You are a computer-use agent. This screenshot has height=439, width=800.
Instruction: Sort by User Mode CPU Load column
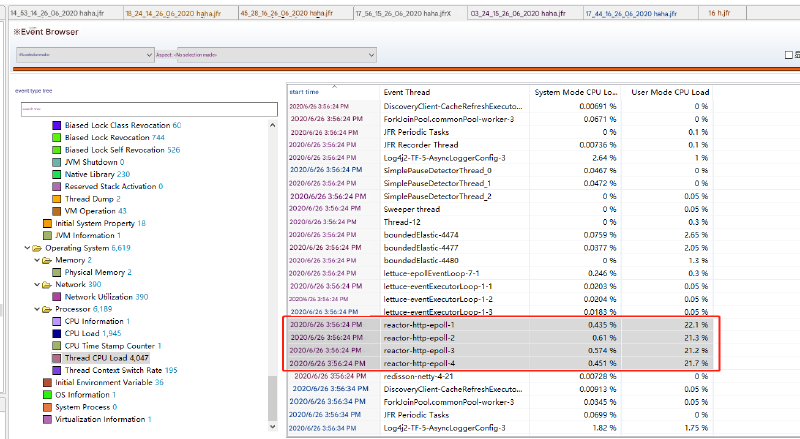667,91
